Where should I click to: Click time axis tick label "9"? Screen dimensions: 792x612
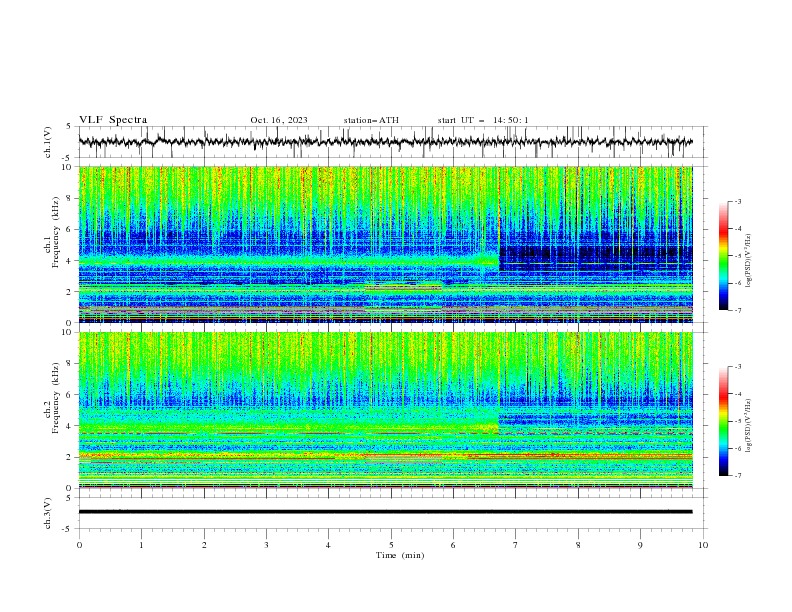coord(640,545)
